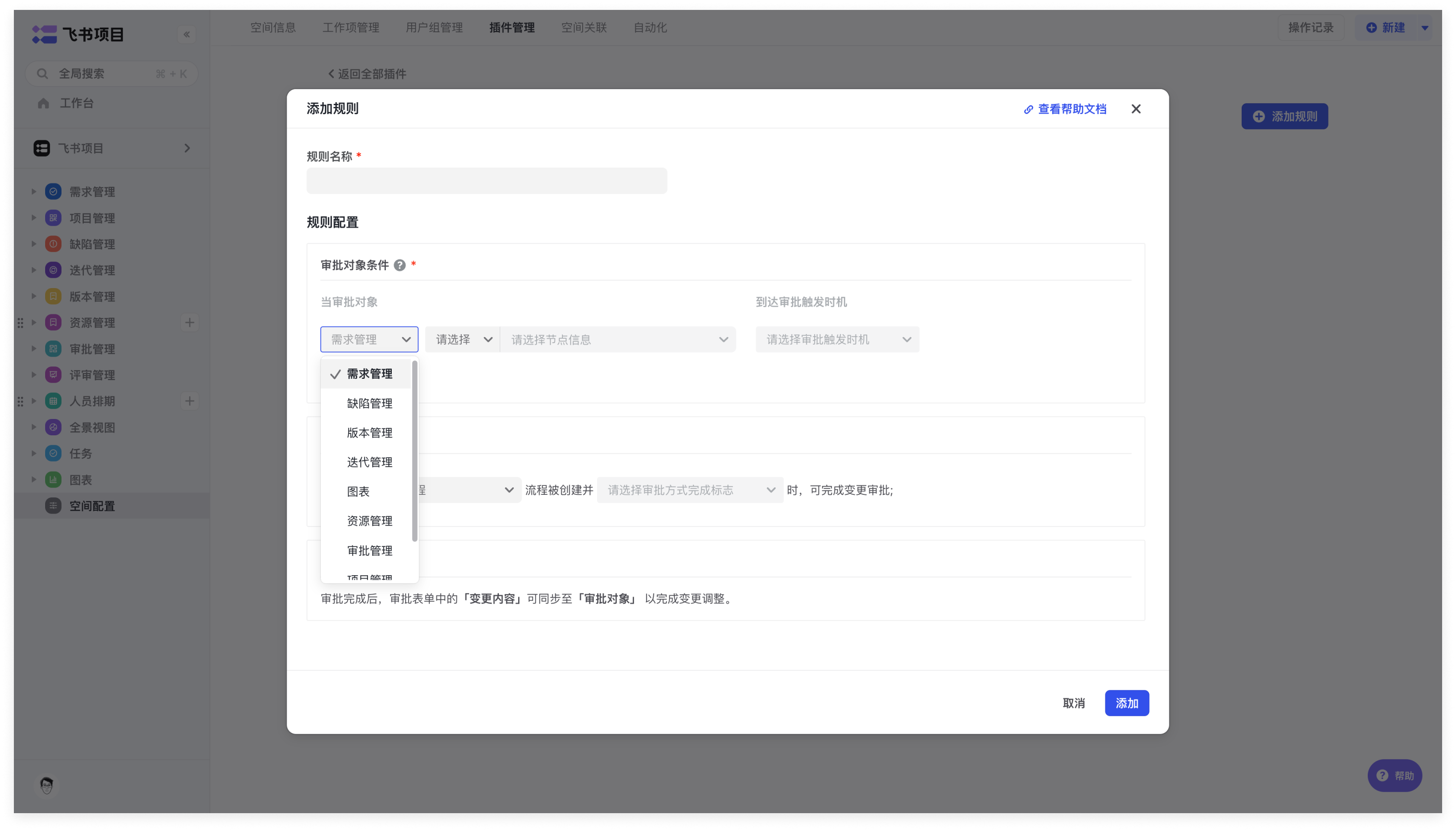Click the 评审管理 sidebar icon
This screenshot has width=1456, height=831.
coord(53,375)
